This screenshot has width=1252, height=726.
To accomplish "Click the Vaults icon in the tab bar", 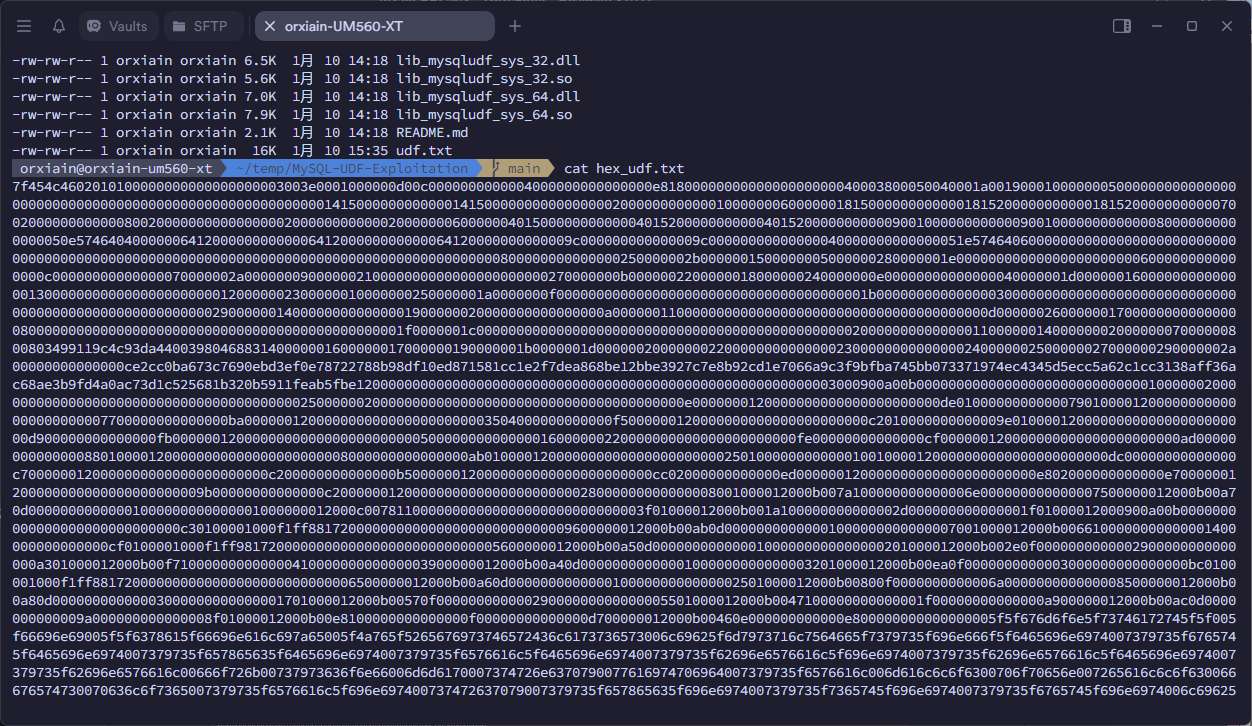I will click(95, 26).
